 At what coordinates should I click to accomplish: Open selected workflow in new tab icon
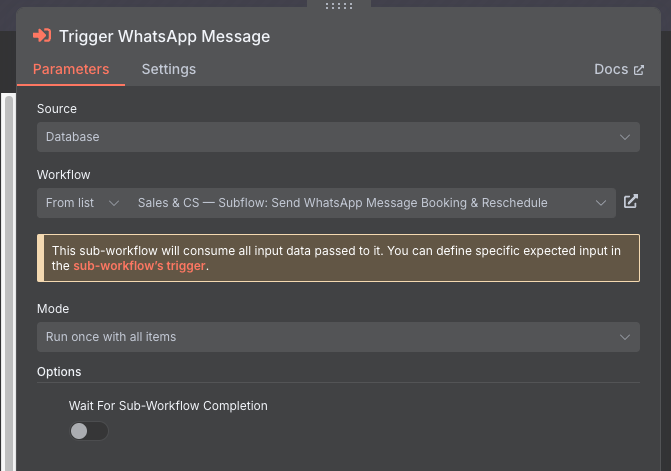coord(630,202)
